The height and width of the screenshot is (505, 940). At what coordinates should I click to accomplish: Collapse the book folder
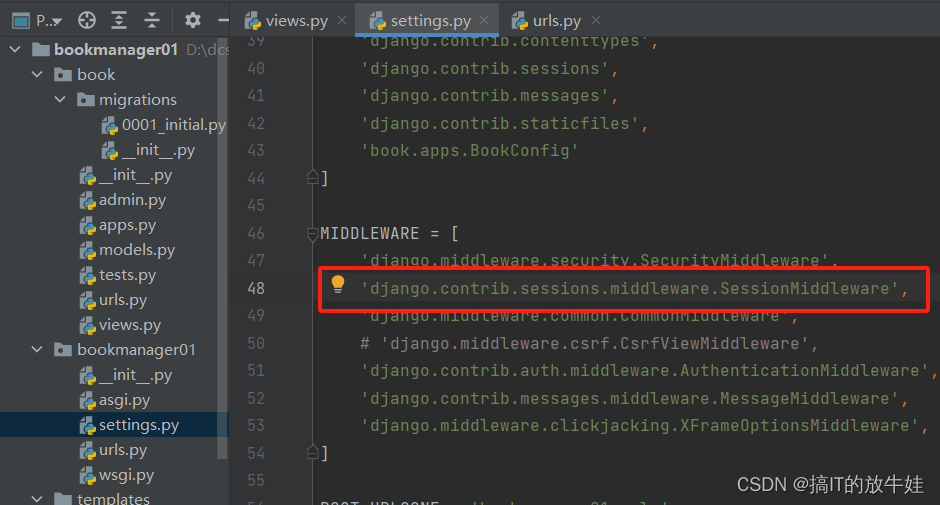[x=37, y=74]
